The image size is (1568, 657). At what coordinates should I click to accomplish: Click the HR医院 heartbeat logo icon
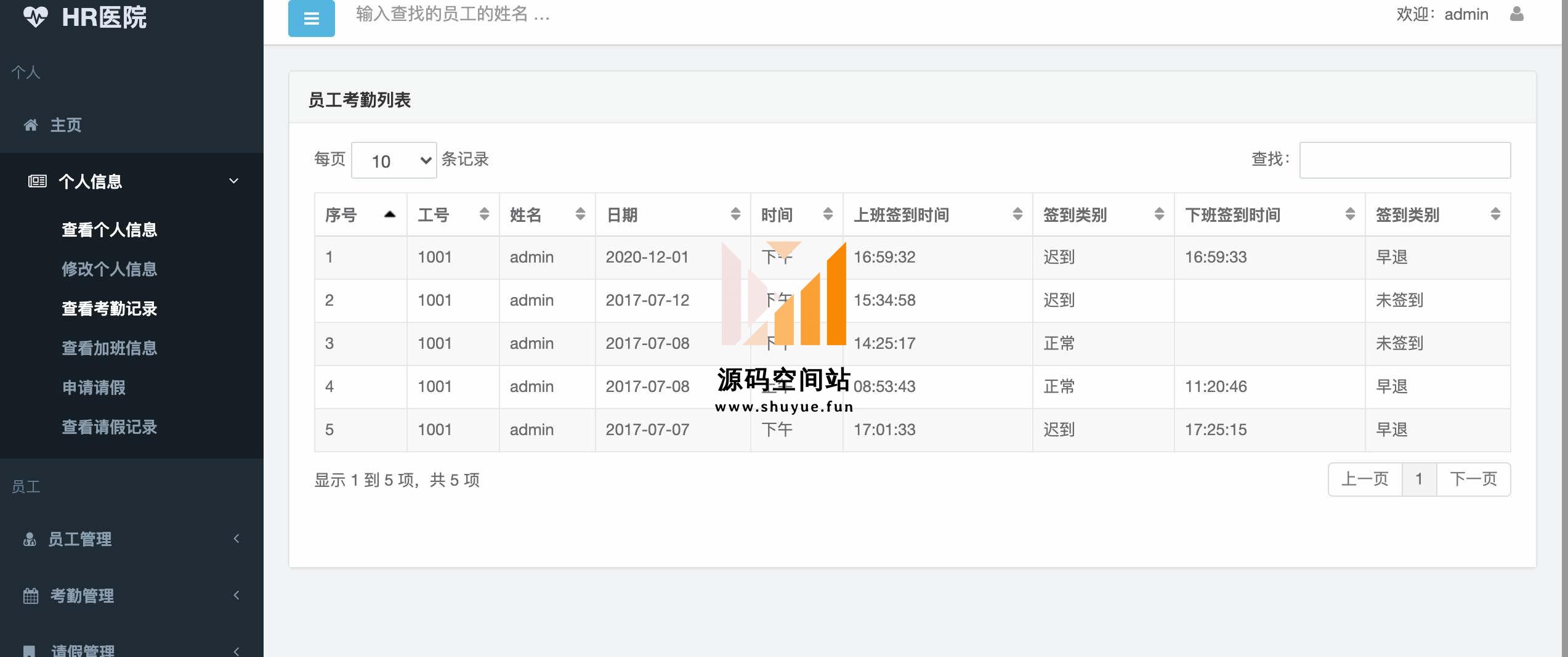(x=35, y=17)
